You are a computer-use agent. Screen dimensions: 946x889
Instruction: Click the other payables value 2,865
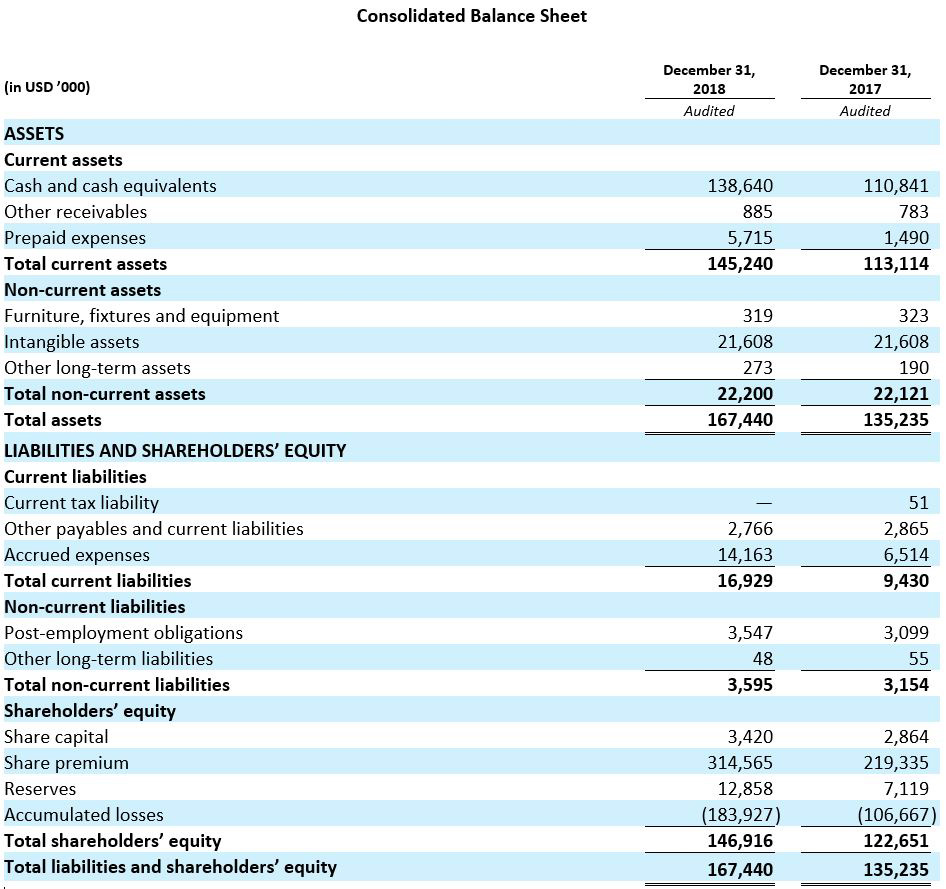(x=906, y=529)
